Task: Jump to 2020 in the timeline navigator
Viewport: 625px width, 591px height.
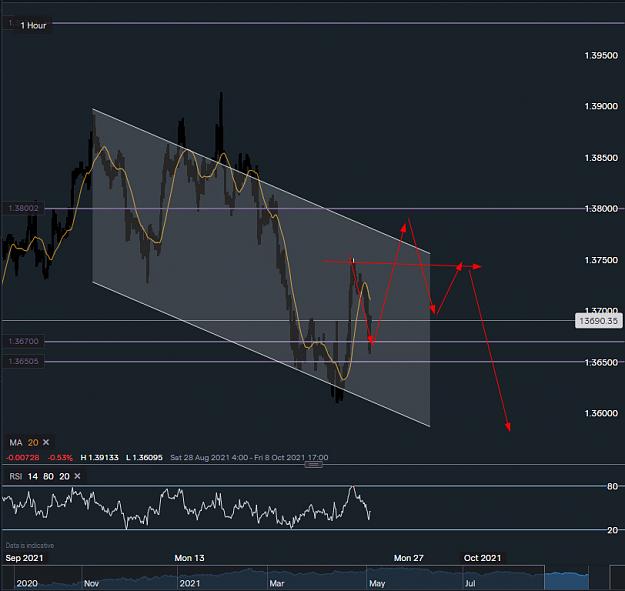Action: [x=27, y=583]
